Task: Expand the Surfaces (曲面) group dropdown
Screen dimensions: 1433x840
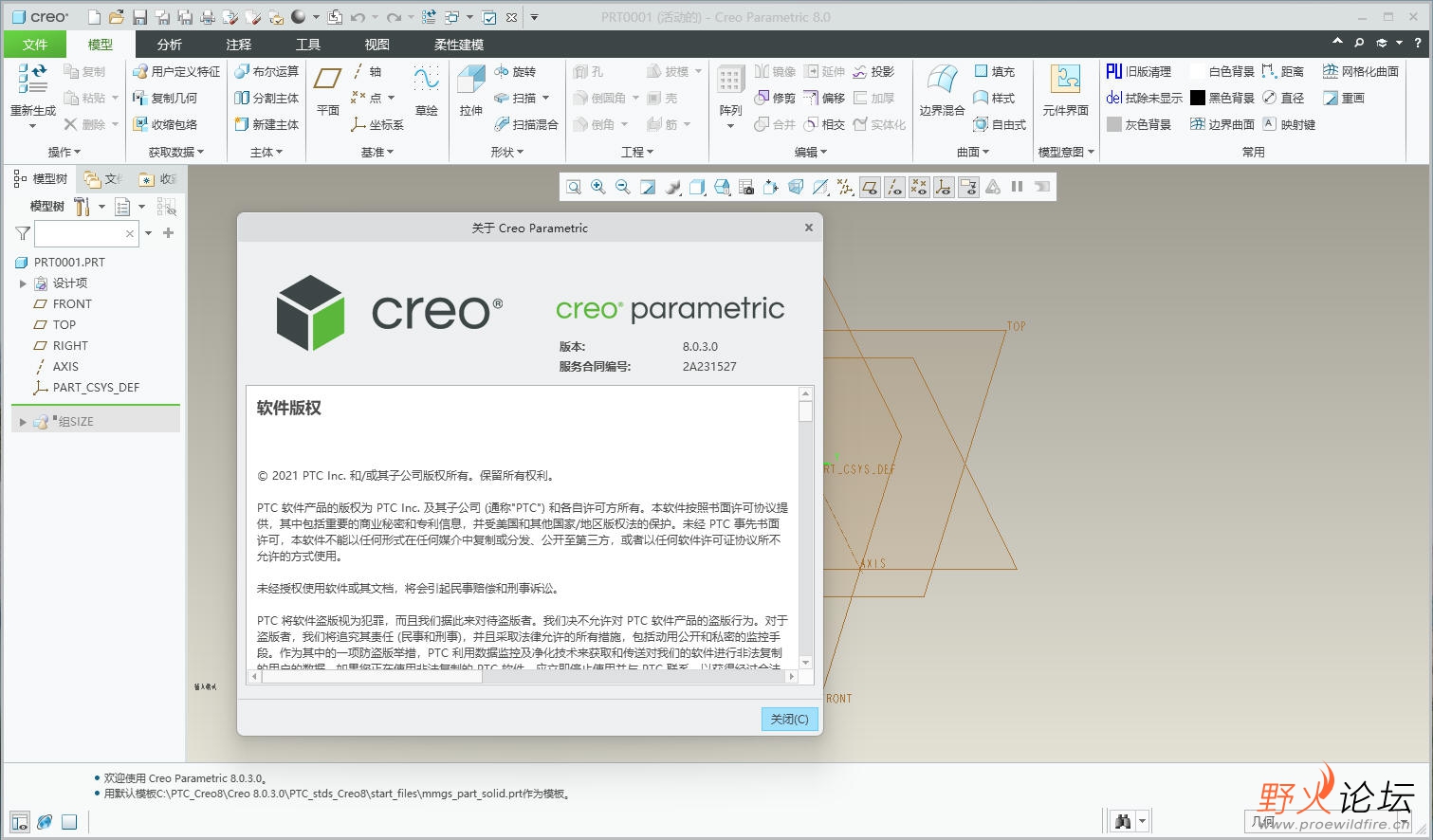Action: pos(972,152)
